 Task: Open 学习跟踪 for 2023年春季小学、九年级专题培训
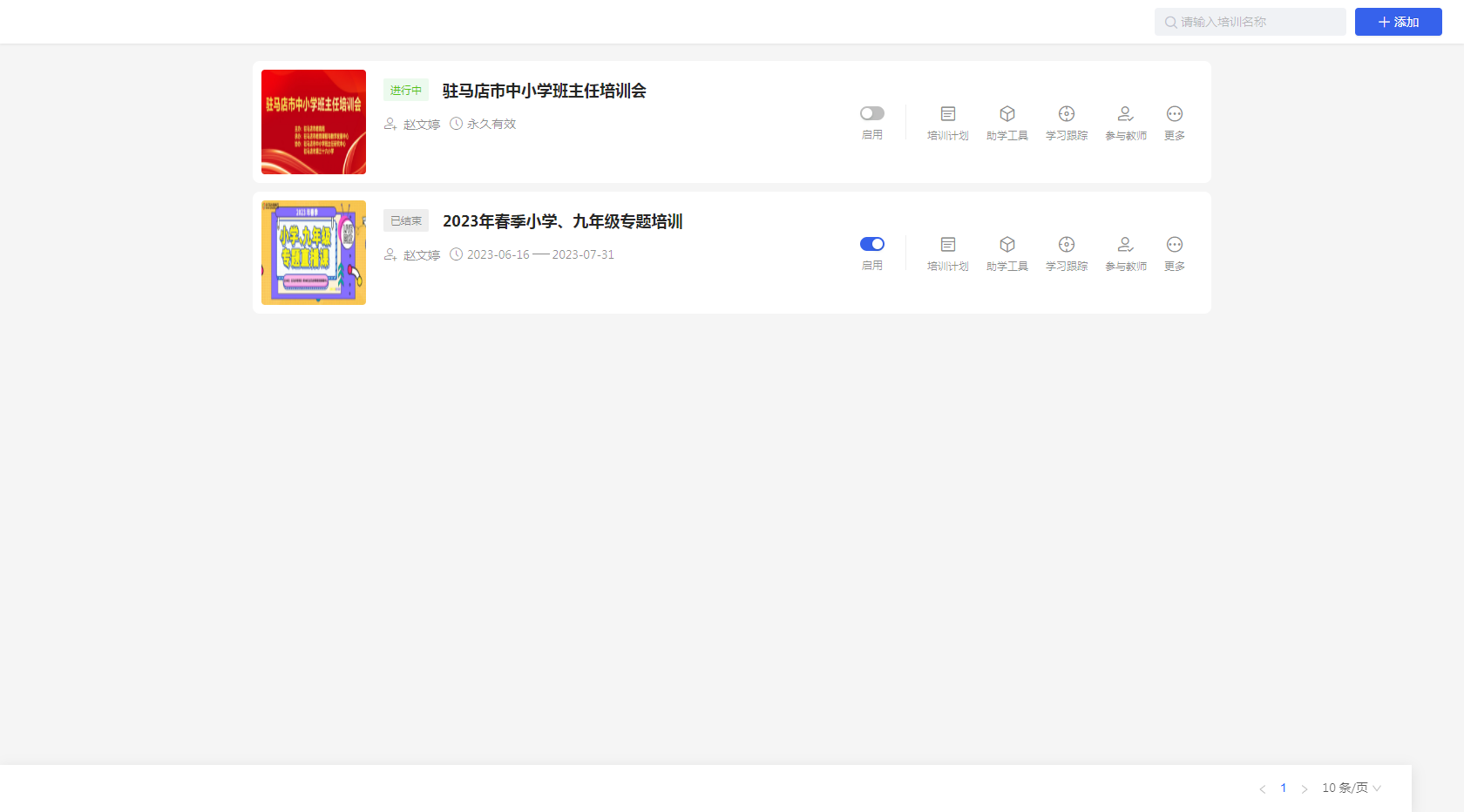1067,254
